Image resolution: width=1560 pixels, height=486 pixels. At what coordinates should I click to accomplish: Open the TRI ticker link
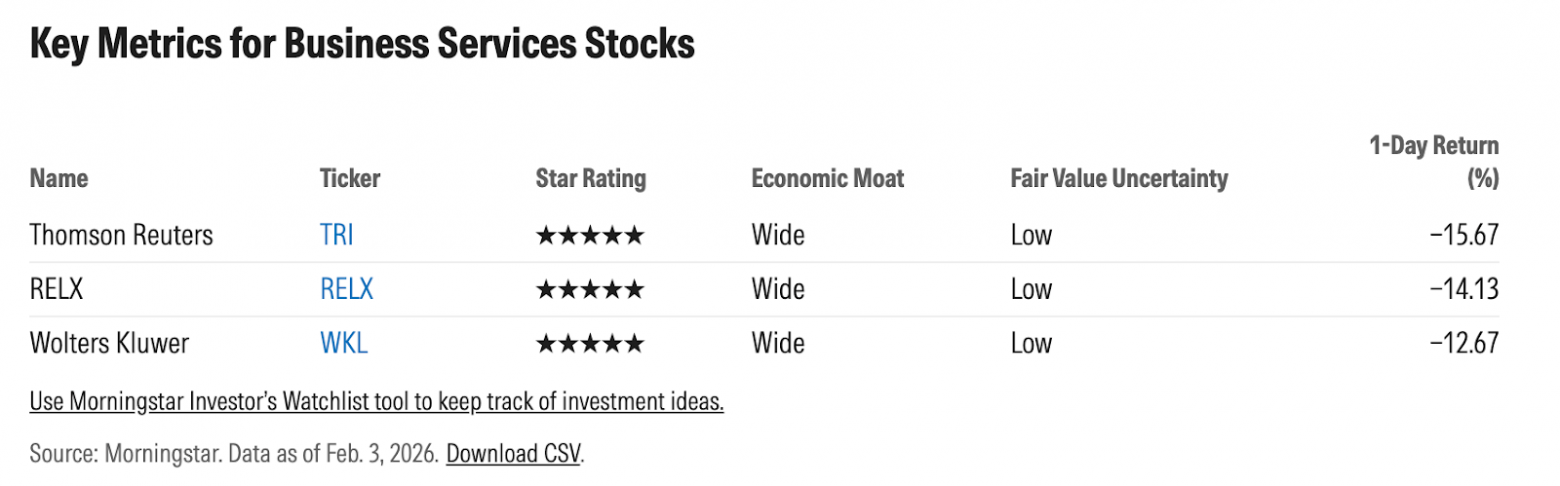point(336,236)
